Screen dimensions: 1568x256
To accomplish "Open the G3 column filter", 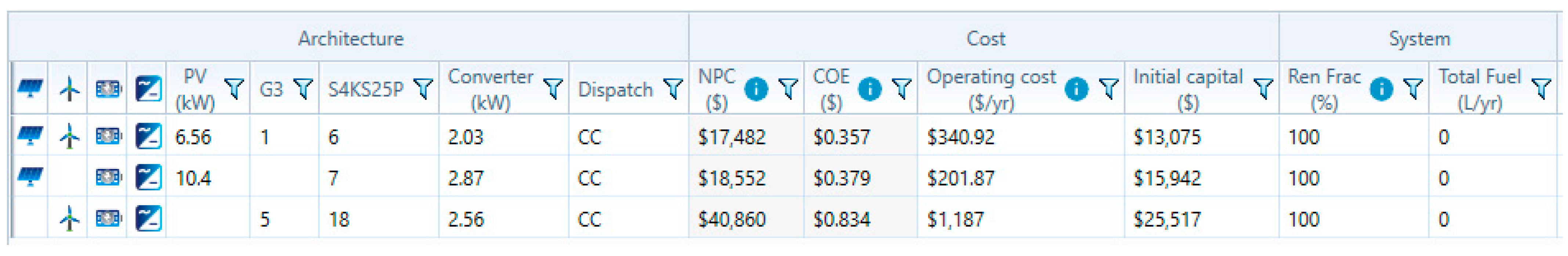I will [x=303, y=89].
